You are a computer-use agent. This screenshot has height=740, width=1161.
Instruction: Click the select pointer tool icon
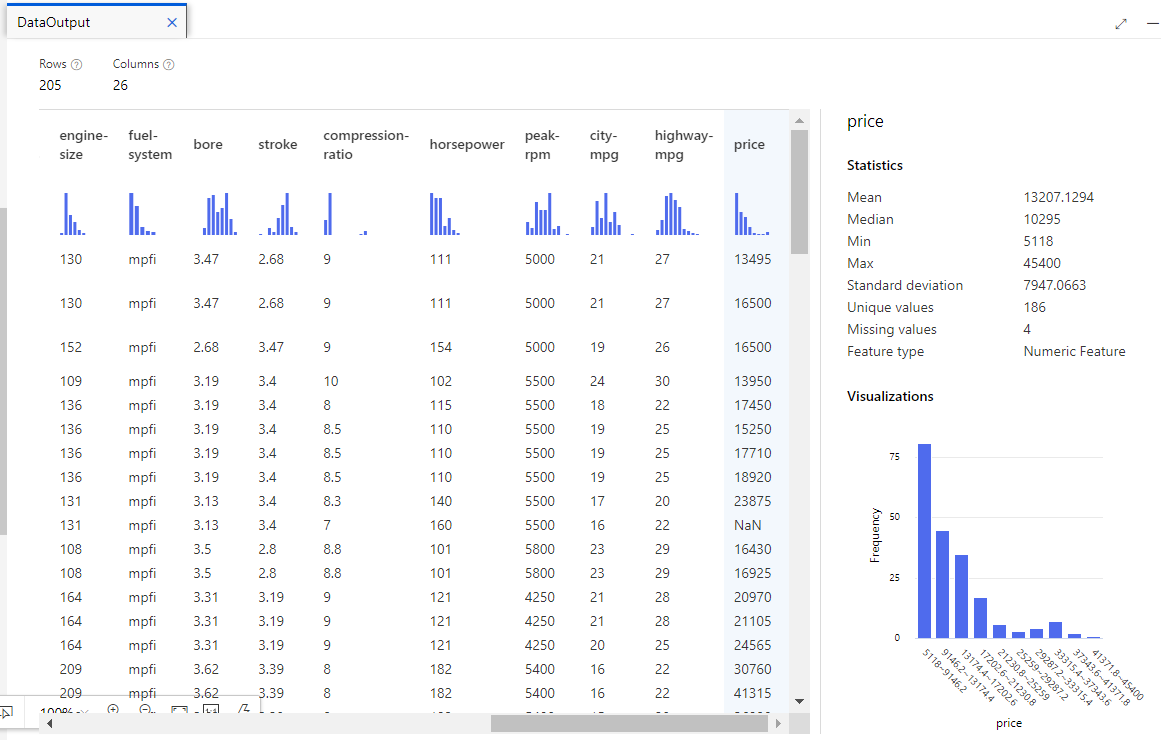click(x=6, y=712)
